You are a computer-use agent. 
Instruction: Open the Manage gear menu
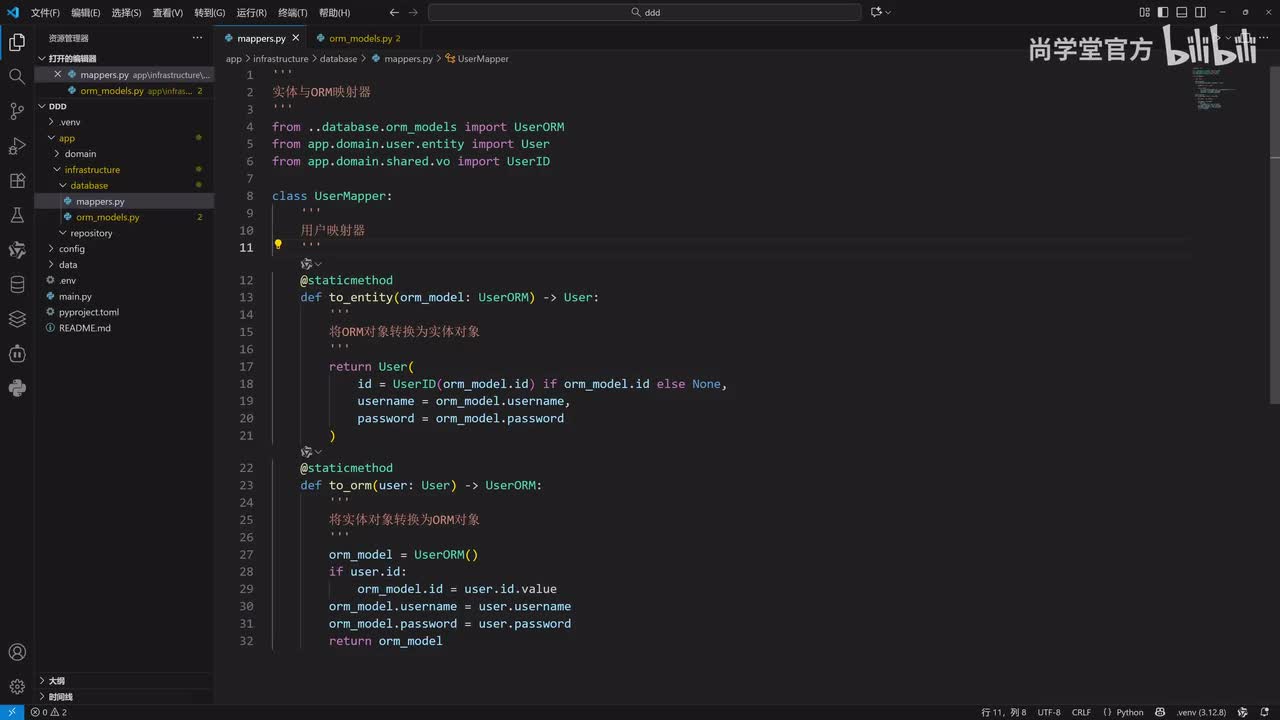coord(17,687)
